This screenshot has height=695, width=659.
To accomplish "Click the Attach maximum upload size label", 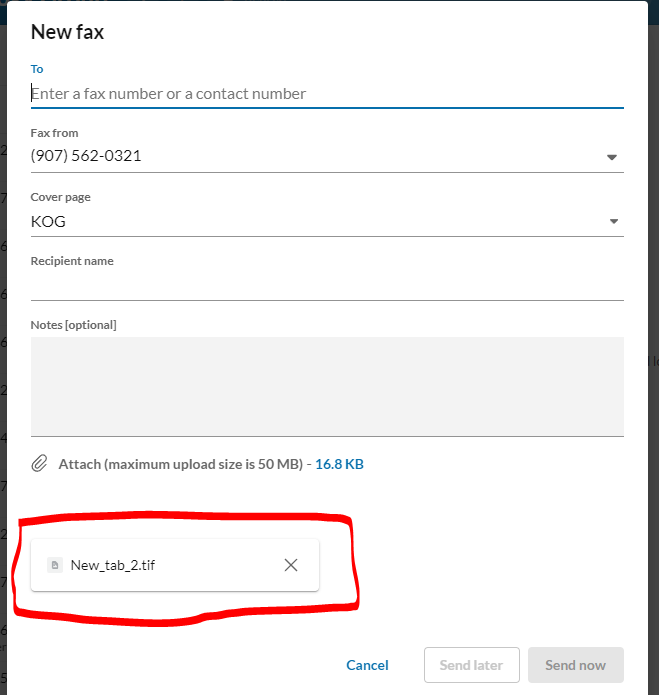I will [181, 464].
